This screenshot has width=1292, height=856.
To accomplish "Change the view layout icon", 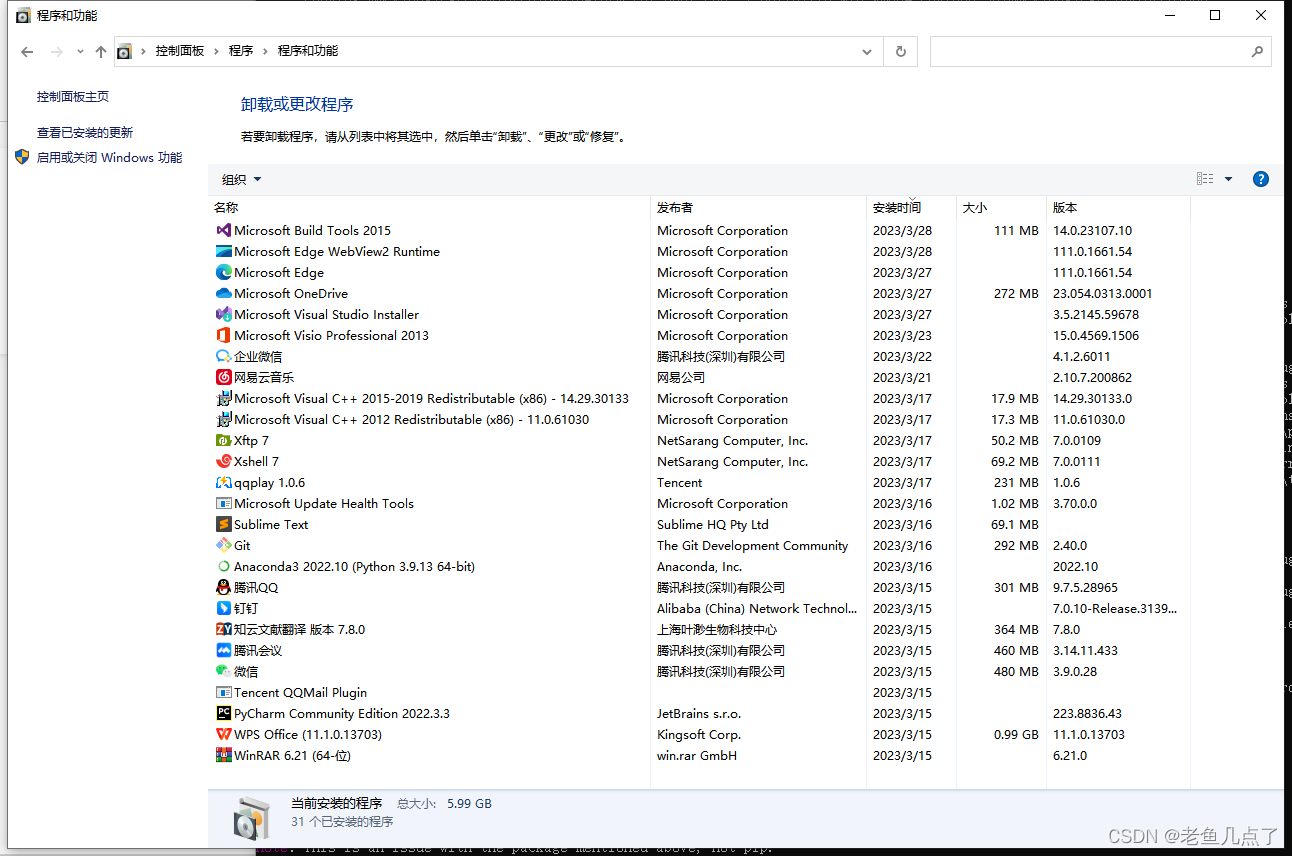I will point(1205,179).
